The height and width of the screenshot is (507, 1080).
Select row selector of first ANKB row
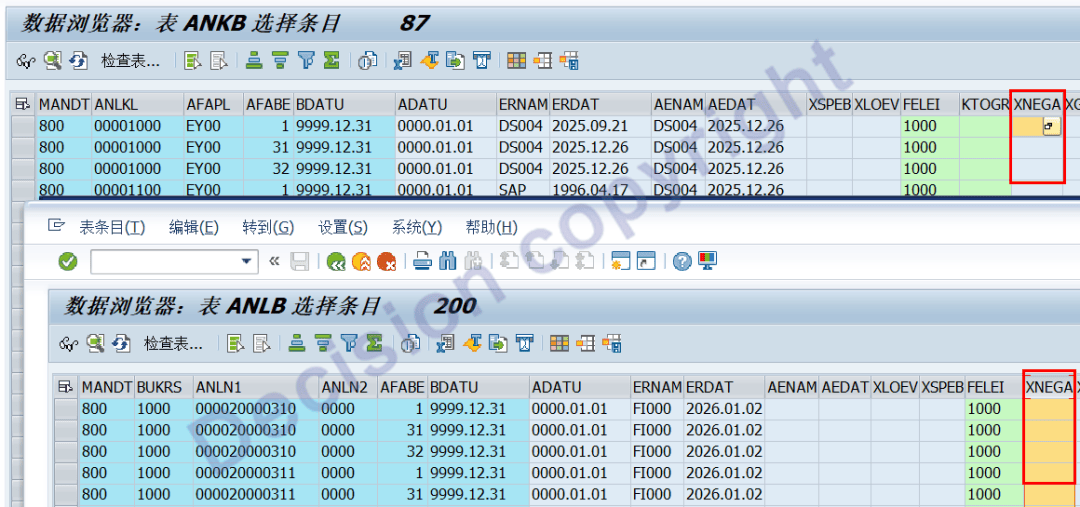[24, 126]
